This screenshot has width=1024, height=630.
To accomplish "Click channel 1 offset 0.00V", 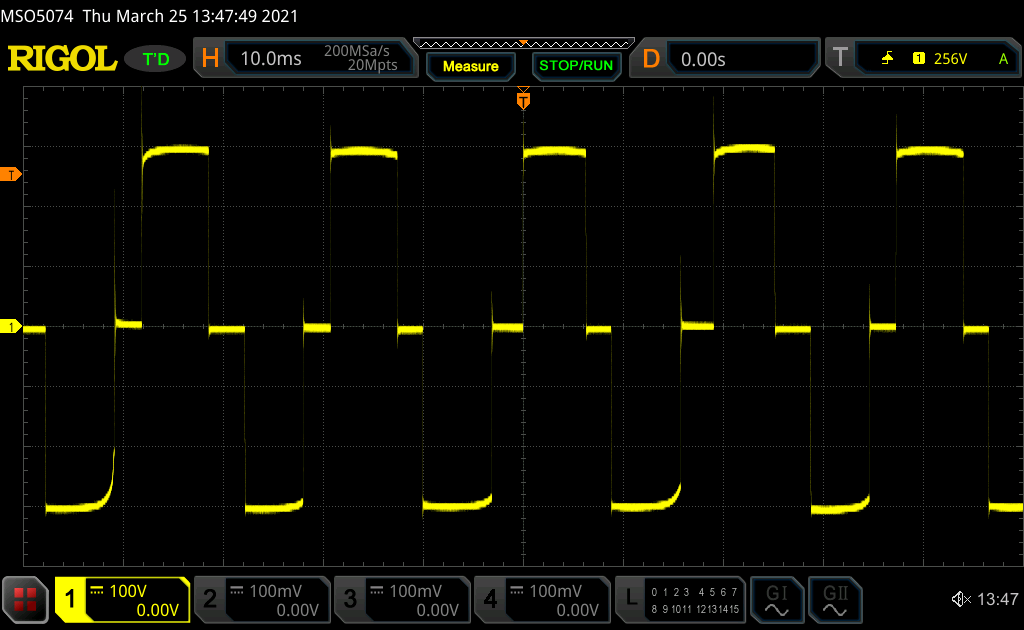I will coord(157,610).
